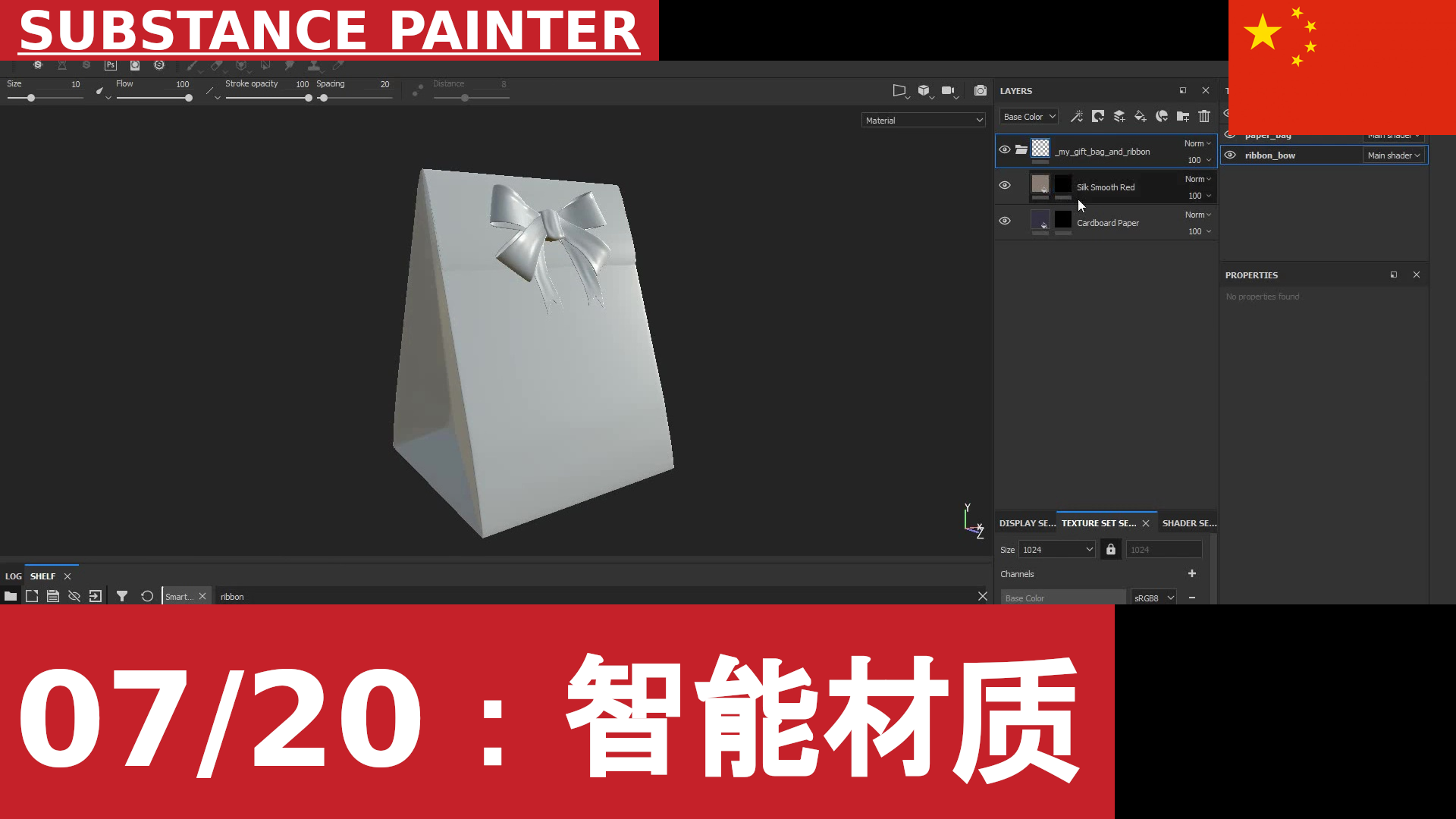Viewport: 1456px width, 819px height.
Task: Click the 3D cube view mode icon
Action: pos(924,90)
